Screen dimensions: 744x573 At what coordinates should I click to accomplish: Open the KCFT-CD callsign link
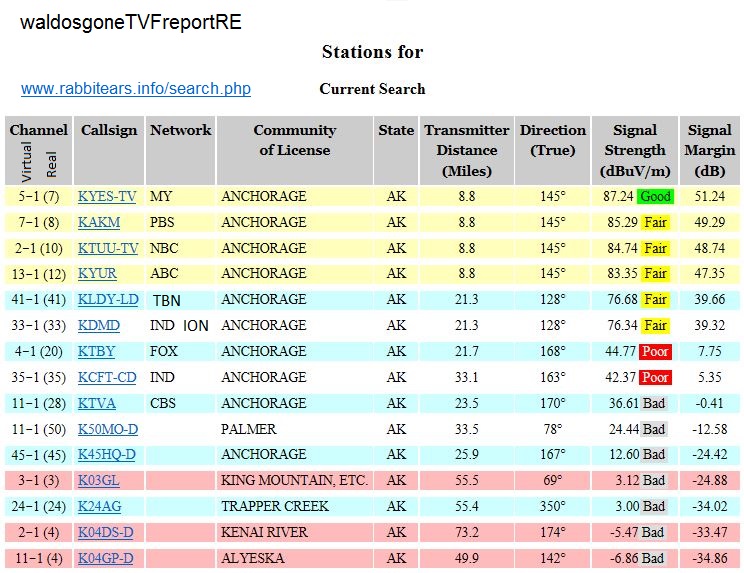pos(106,377)
